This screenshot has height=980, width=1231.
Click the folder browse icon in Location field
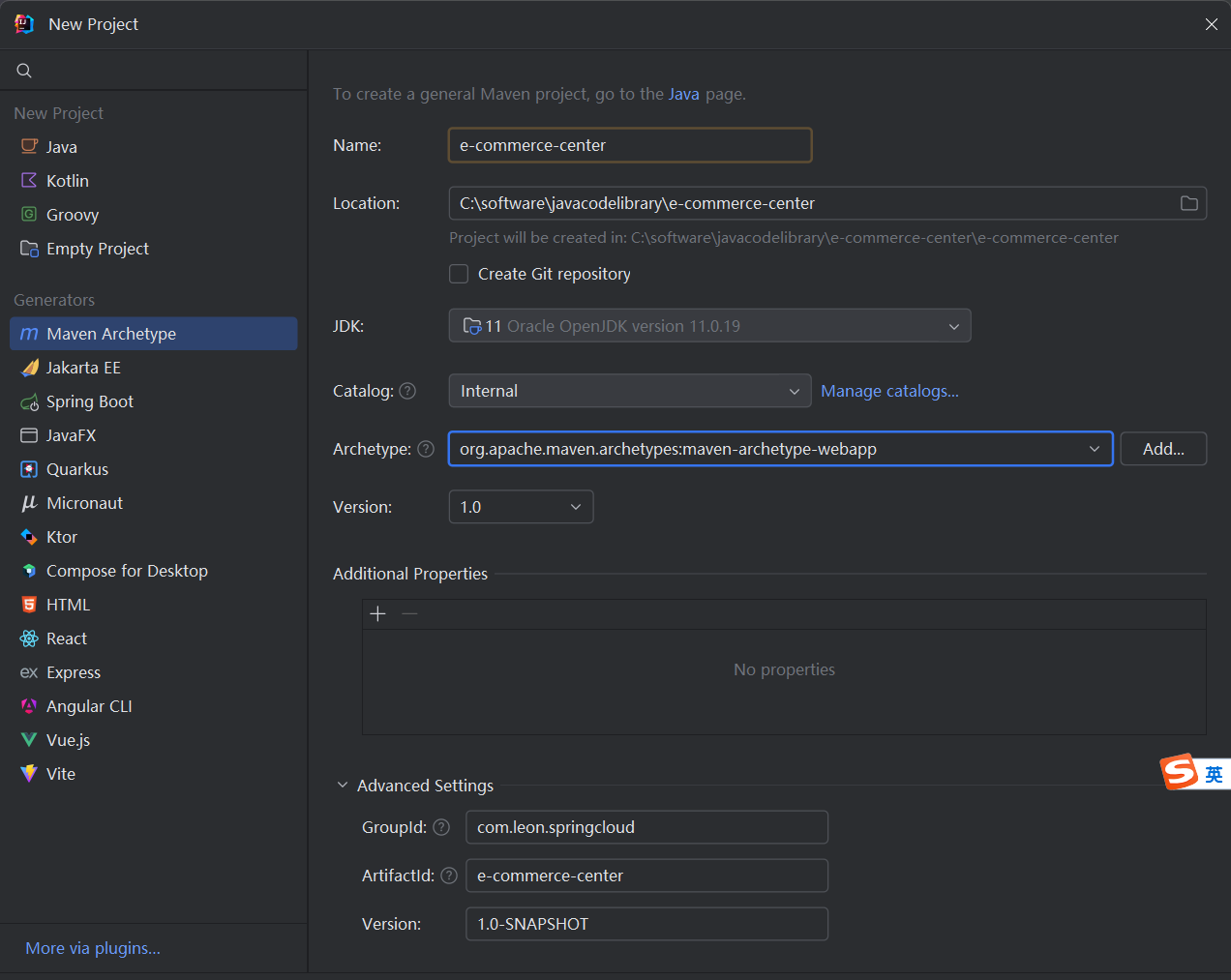(x=1188, y=203)
